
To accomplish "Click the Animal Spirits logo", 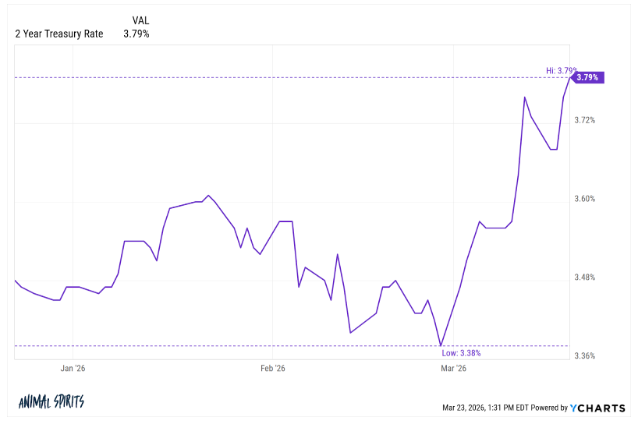I will click(x=51, y=402).
